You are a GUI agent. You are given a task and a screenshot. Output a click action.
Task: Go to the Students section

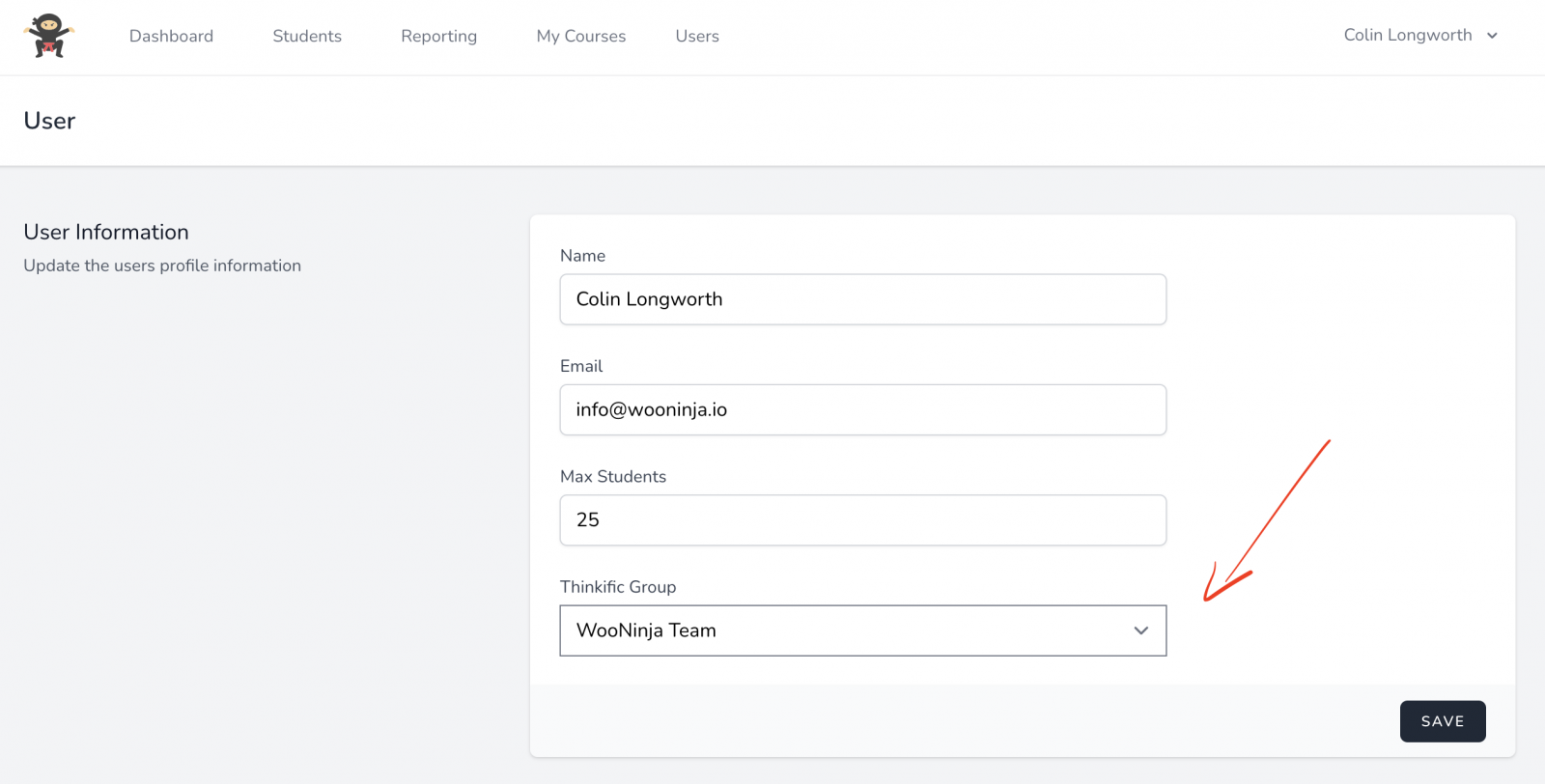[x=307, y=36]
